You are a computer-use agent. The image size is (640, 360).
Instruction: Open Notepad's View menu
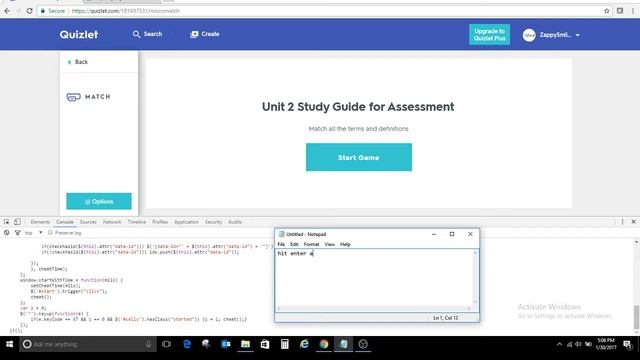329,244
